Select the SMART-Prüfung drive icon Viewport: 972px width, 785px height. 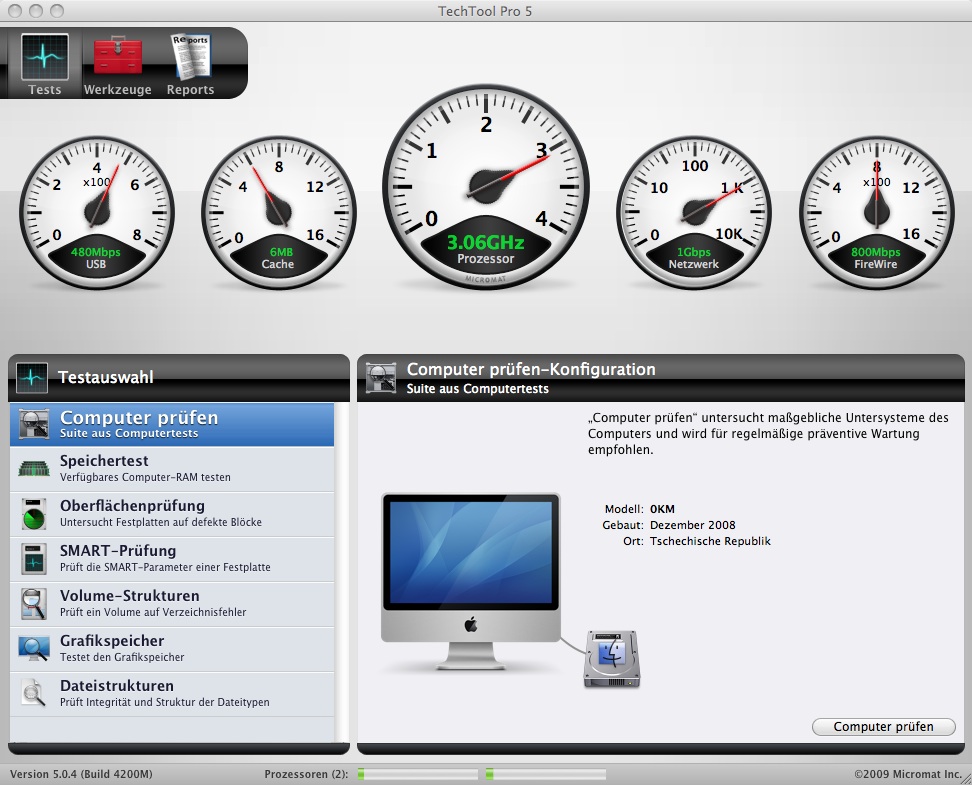click(x=33, y=559)
